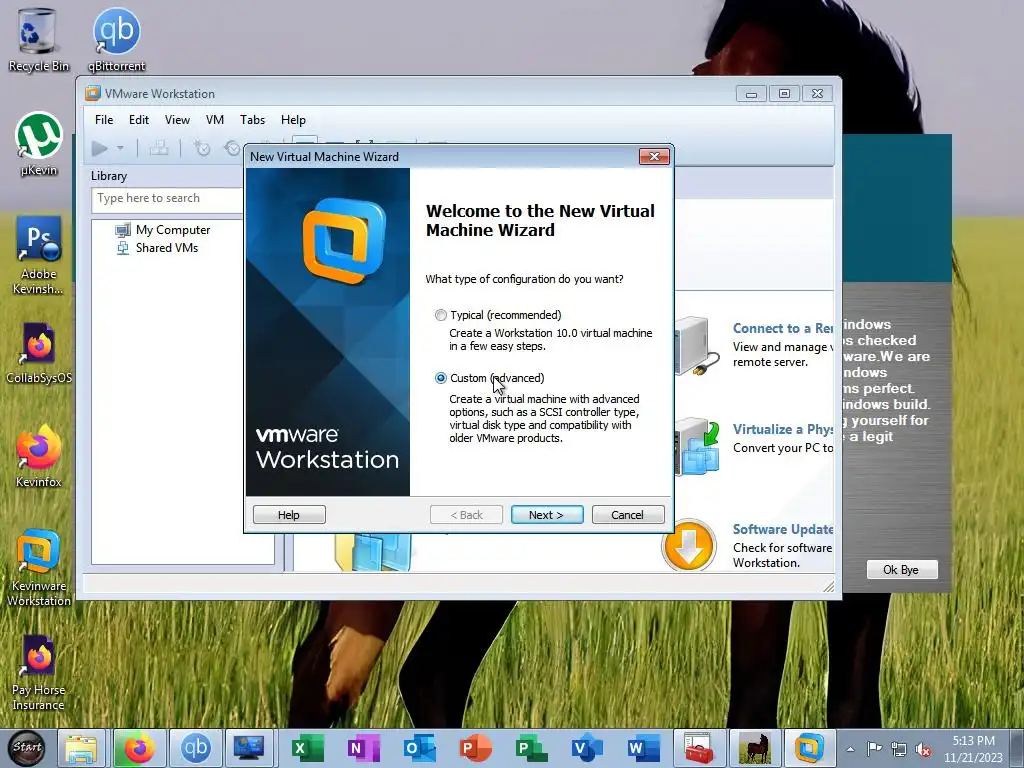Screen dimensions: 1024x768
Task: Click the Power On play toolbar icon
Action: 99,149
